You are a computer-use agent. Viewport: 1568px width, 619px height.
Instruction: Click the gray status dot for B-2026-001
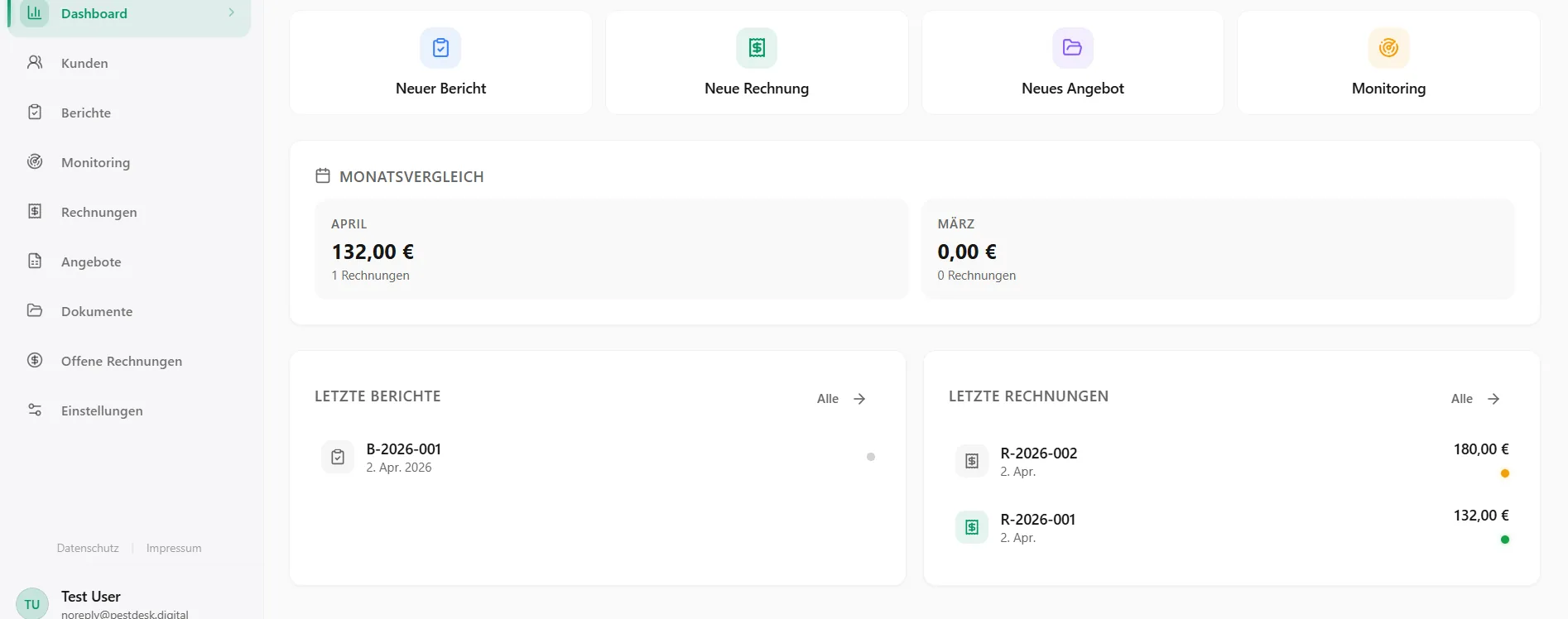click(870, 457)
